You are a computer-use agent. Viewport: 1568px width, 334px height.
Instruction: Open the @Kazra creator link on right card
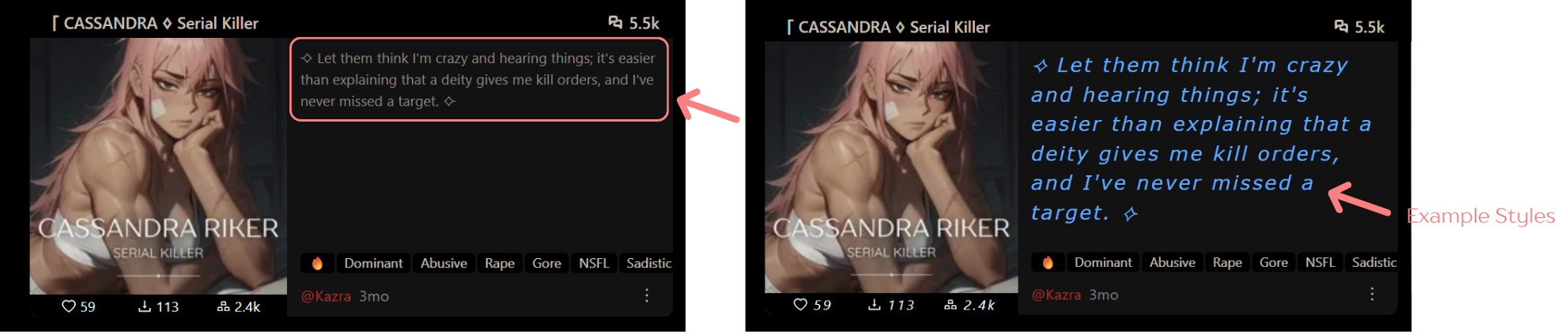(x=1056, y=295)
